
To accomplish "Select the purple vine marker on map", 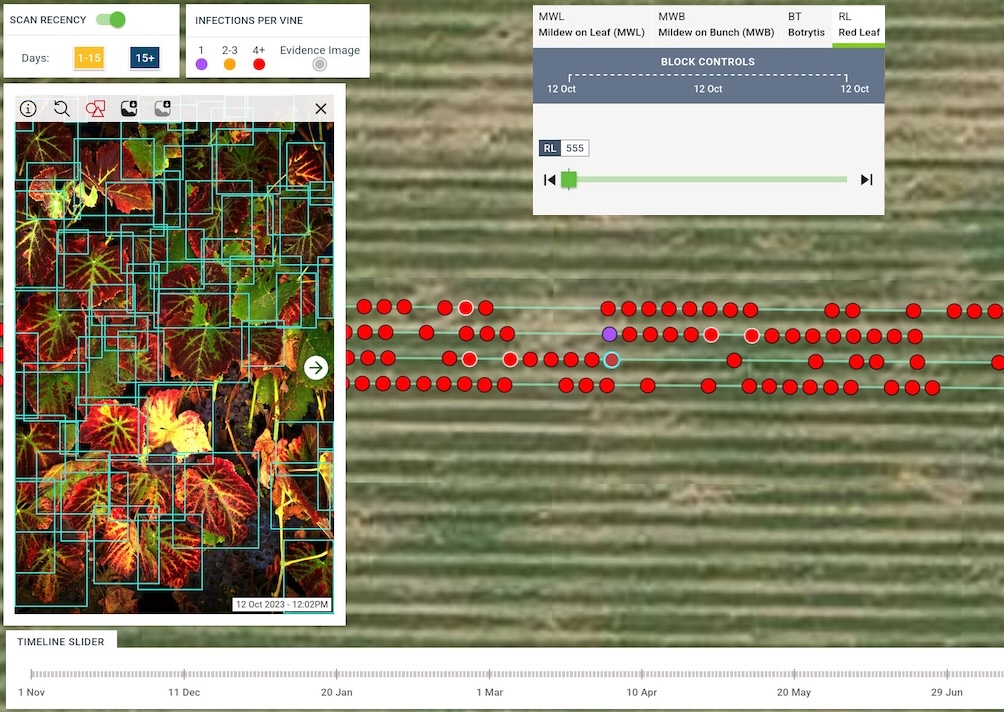I will pyautogui.click(x=610, y=334).
